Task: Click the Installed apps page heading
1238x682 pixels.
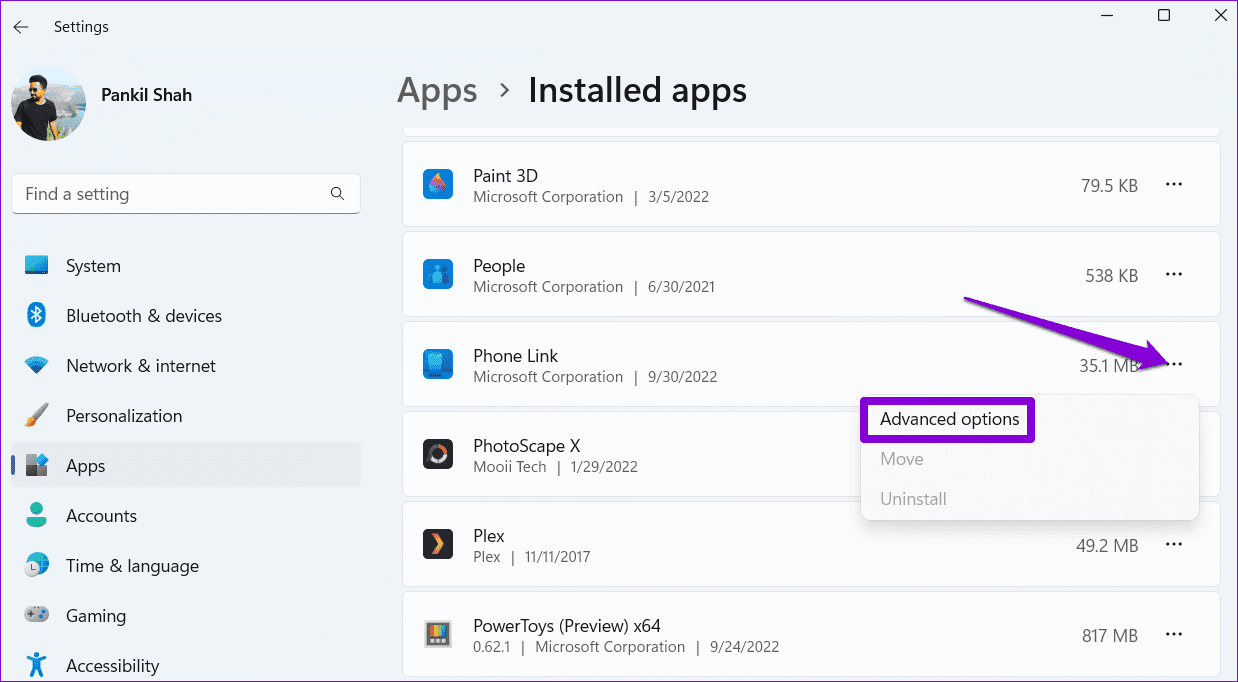Action: [637, 91]
